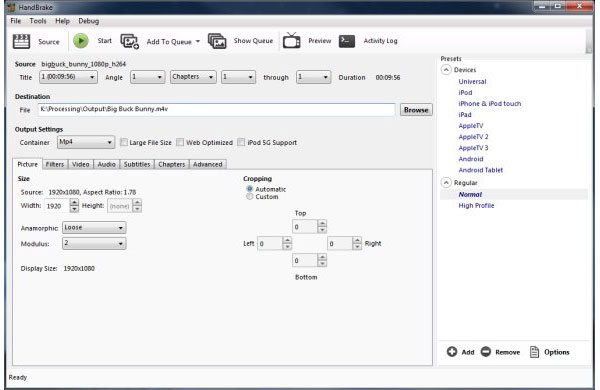
Task: Click the Add preset plus icon
Action: (x=452, y=351)
